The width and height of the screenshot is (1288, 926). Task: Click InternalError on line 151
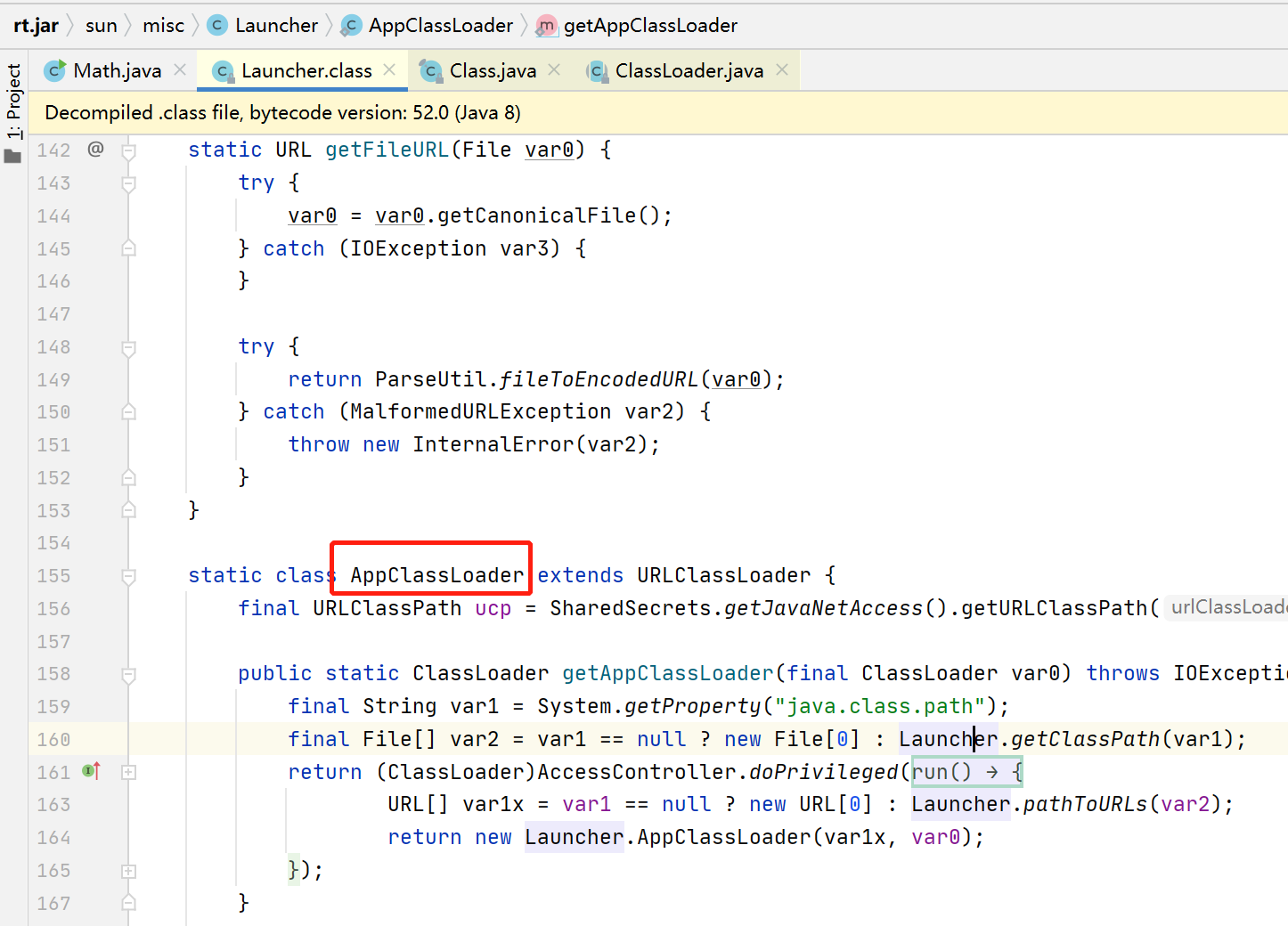pyautogui.click(x=493, y=444)
